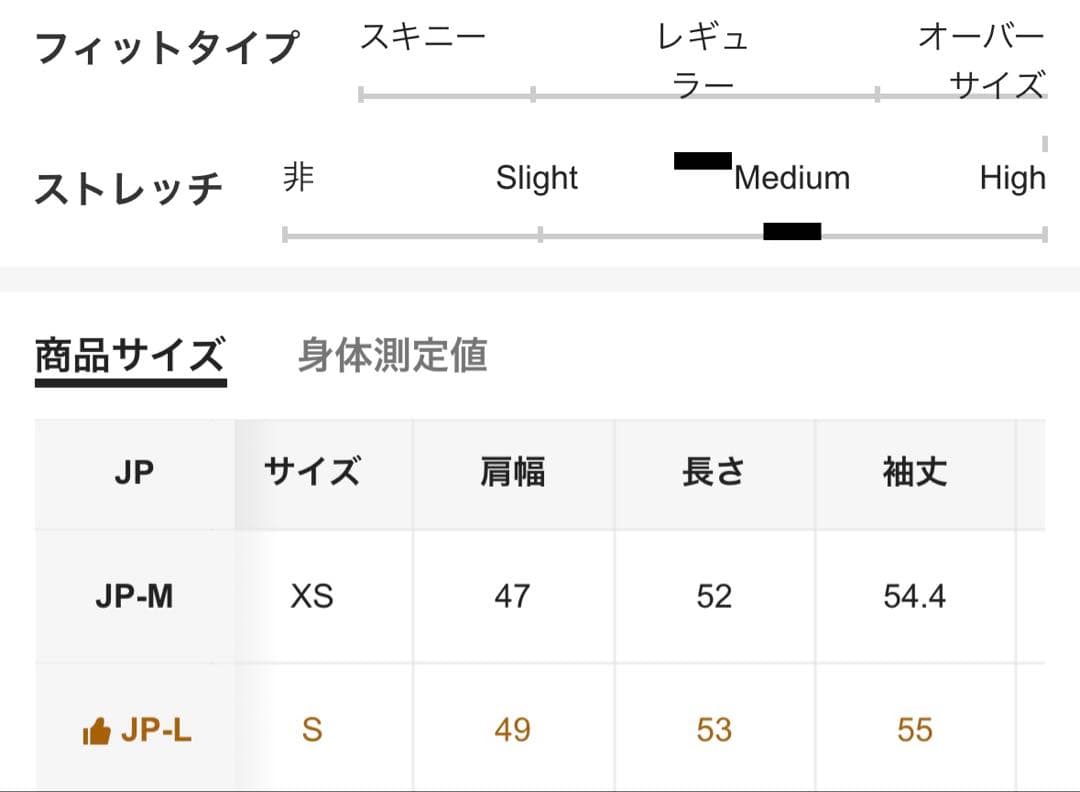
Task: Click the 袖丈 column header
Action: (915, 473)
